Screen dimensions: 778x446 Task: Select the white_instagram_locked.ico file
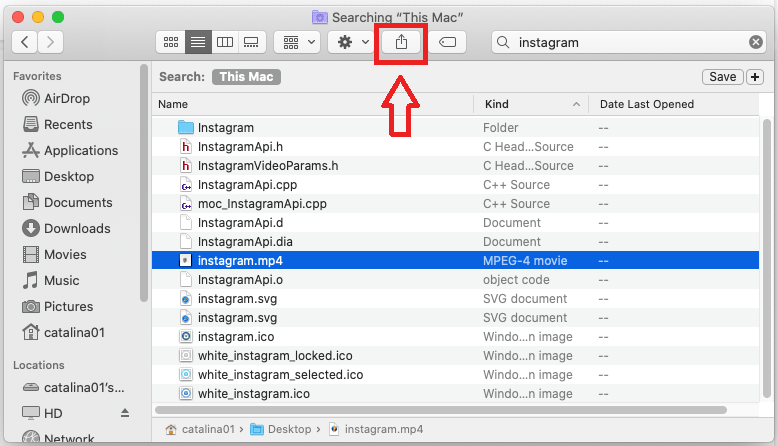pyautogui.click(x=455, y=356)
